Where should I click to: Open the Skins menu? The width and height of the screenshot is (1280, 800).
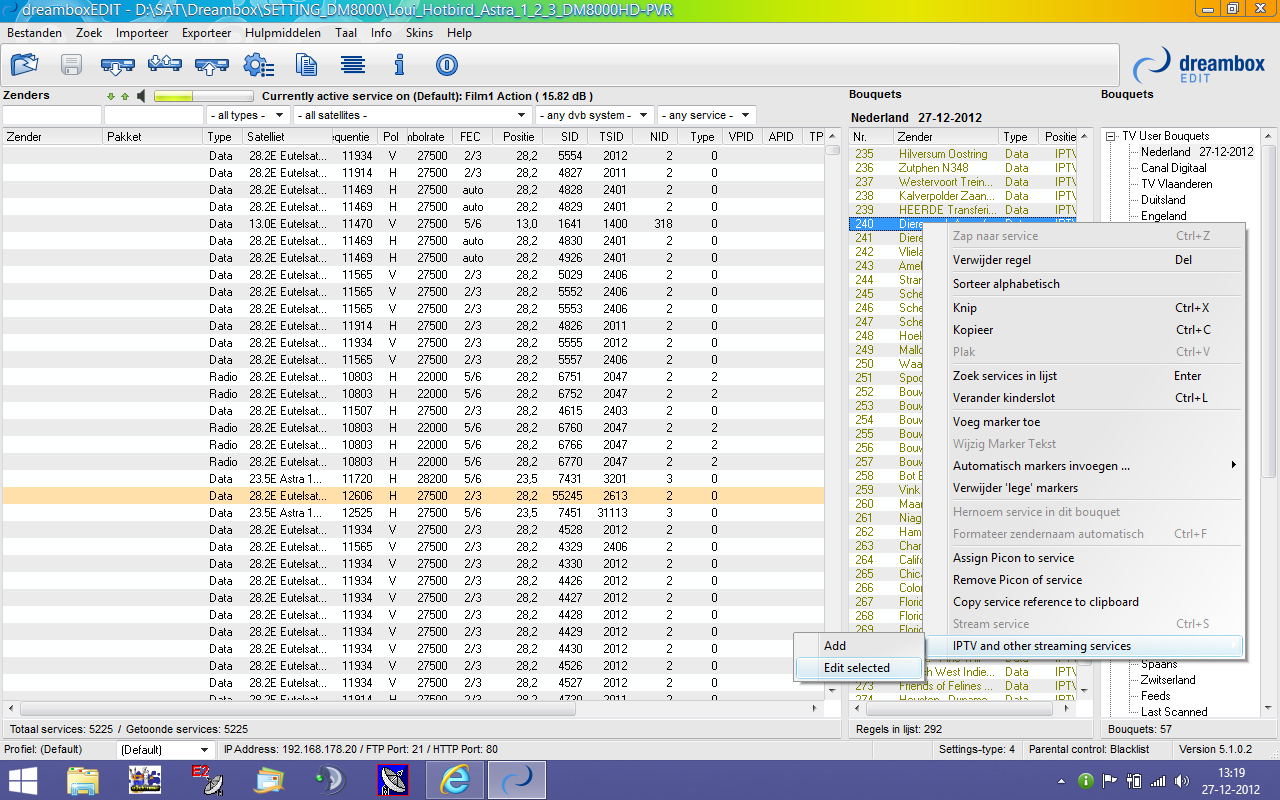(x=419, y=33)
